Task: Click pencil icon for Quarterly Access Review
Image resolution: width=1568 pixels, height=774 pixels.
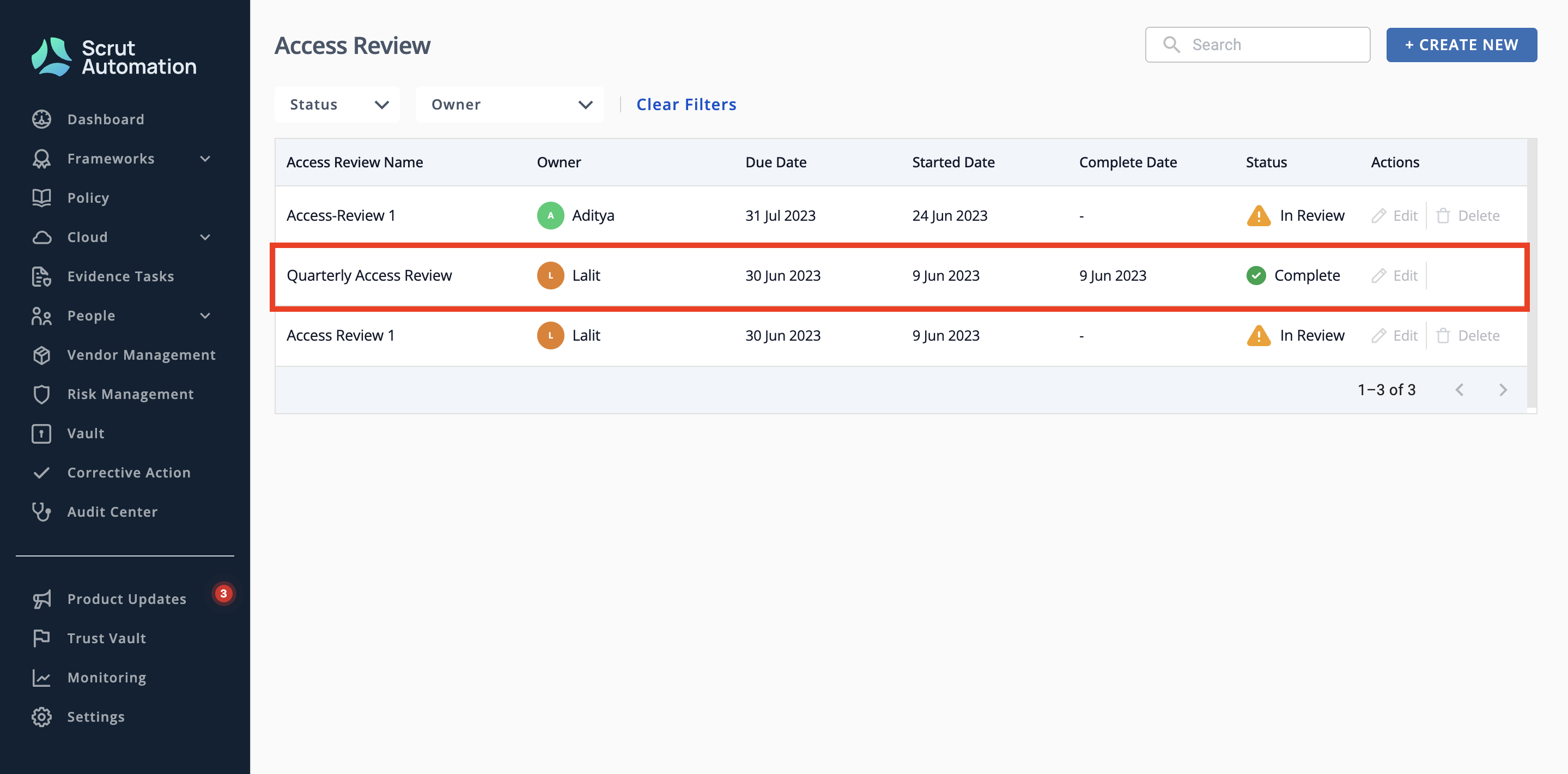Action: coord(1379,276)
